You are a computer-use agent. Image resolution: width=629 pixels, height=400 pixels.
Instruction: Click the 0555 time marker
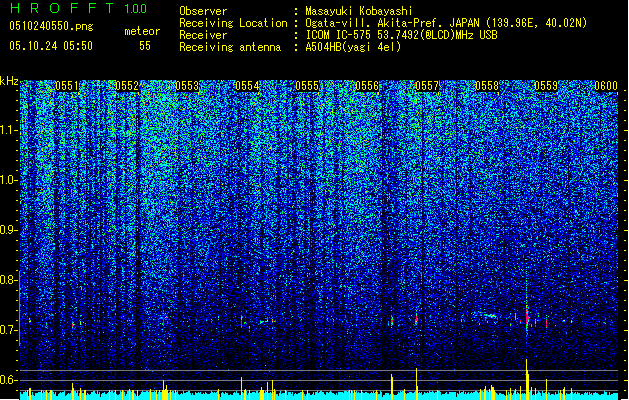[x=307, y=86]
